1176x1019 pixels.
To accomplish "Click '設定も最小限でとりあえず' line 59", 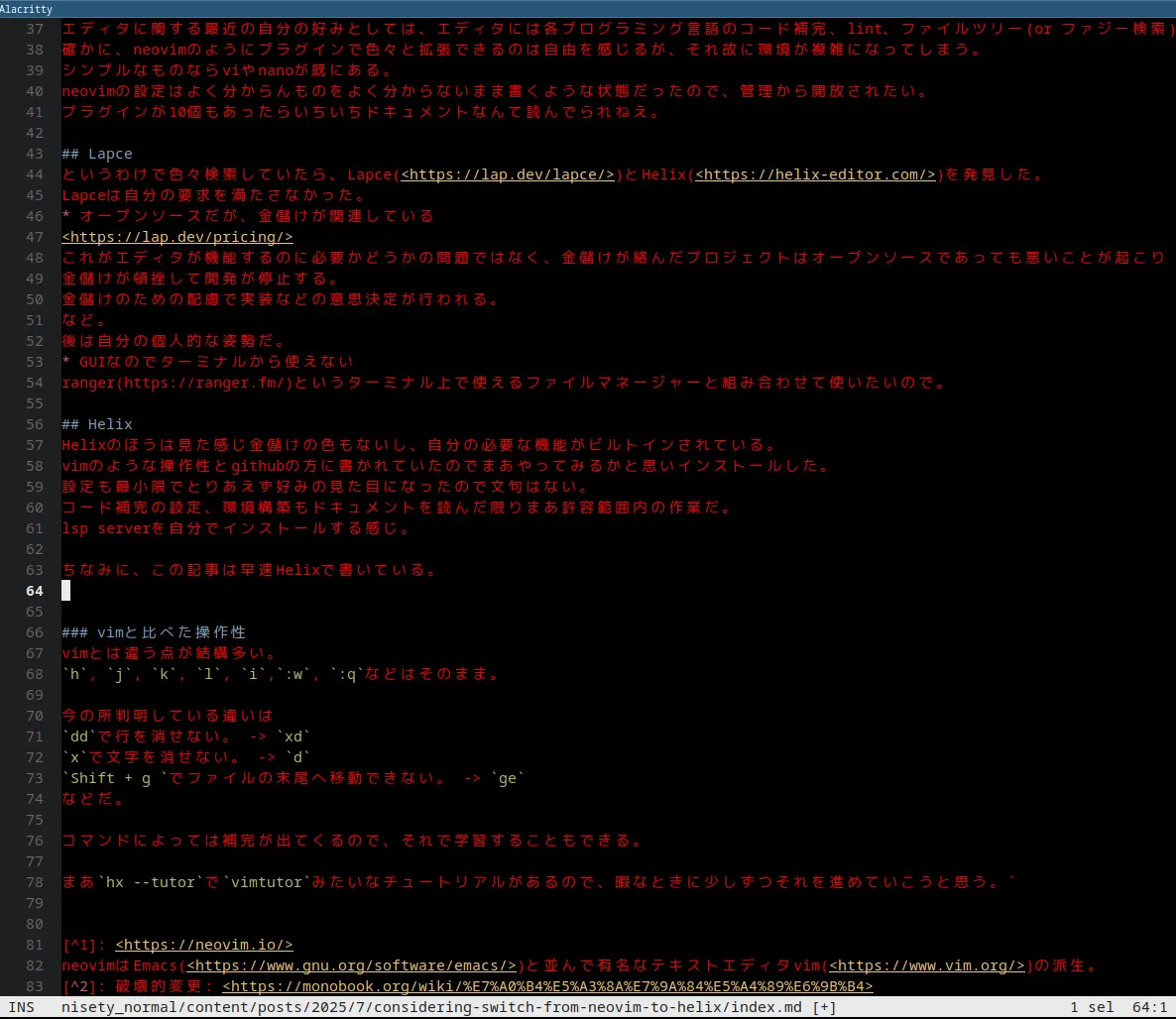I will (326, 487).
